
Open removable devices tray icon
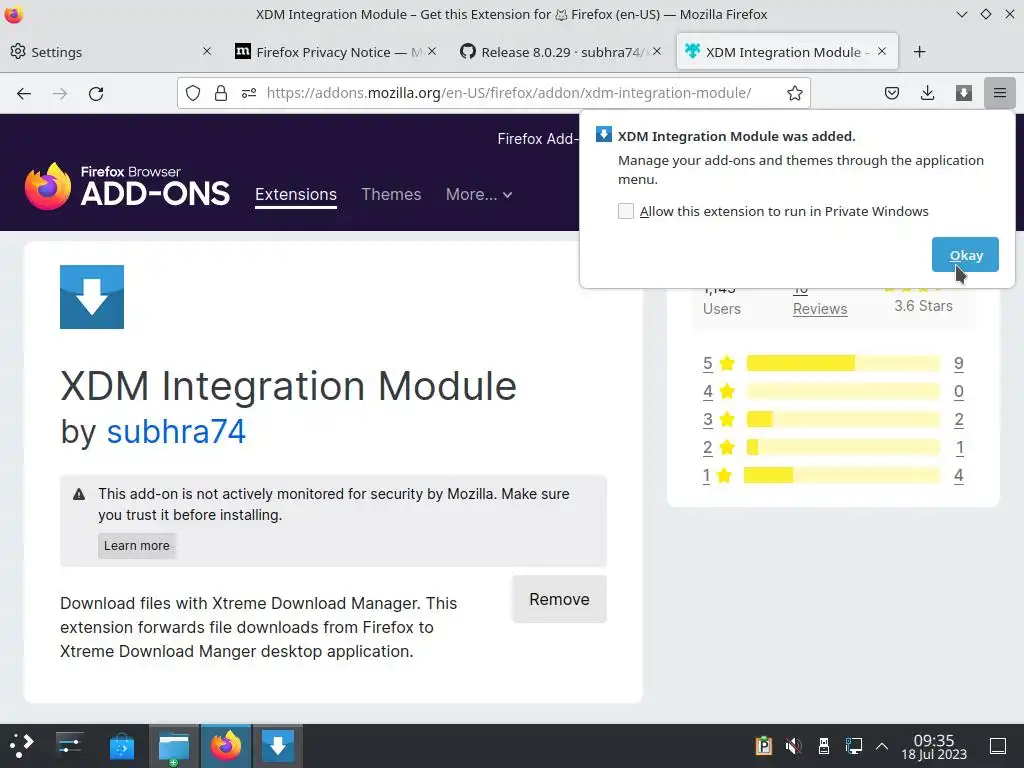tap(824, 746)
